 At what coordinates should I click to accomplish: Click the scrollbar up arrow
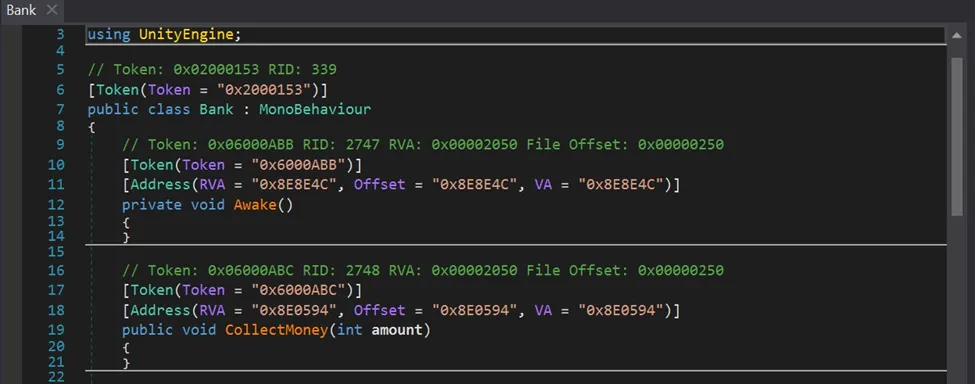click(956, 36)
